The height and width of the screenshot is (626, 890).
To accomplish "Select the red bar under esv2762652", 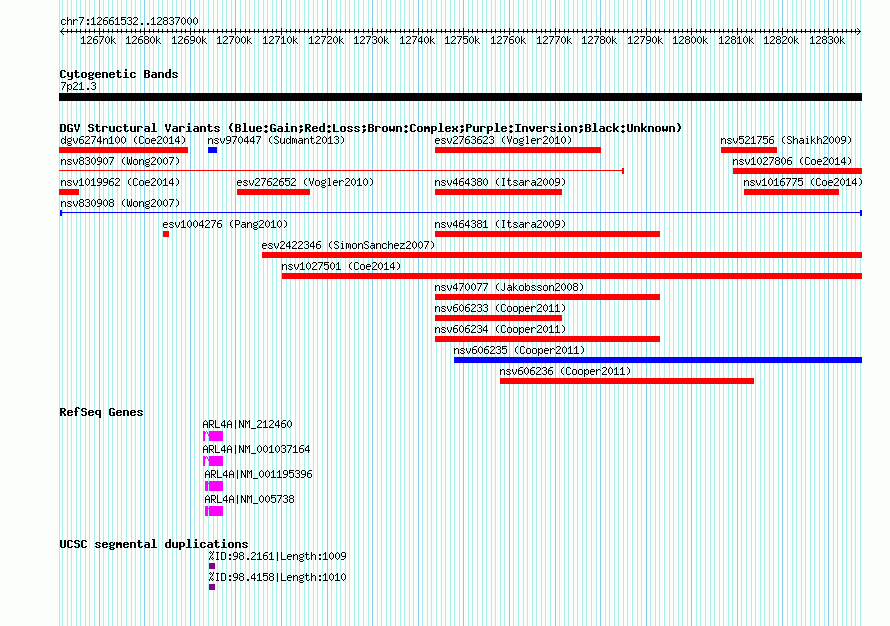I will coord(273,192).
